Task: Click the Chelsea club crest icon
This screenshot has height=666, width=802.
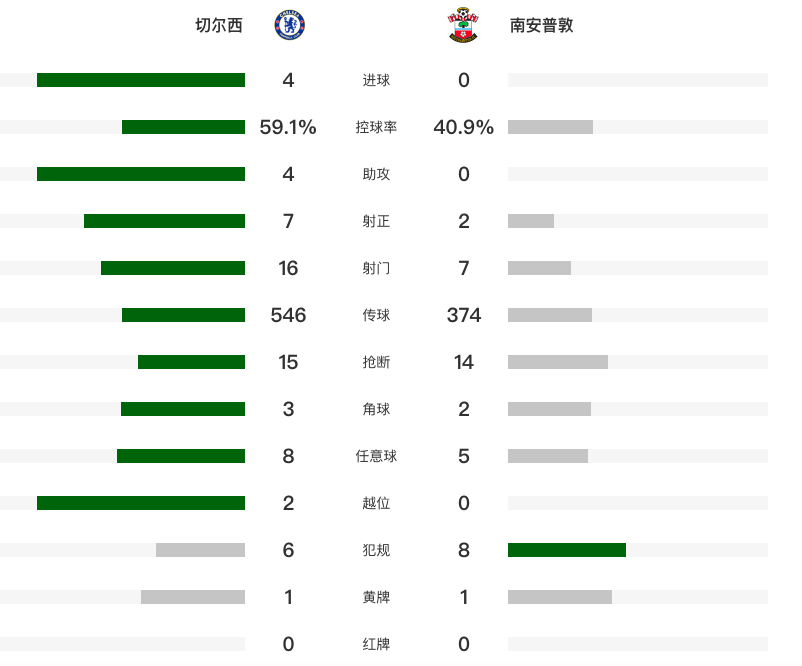Action: click(289, 25)
